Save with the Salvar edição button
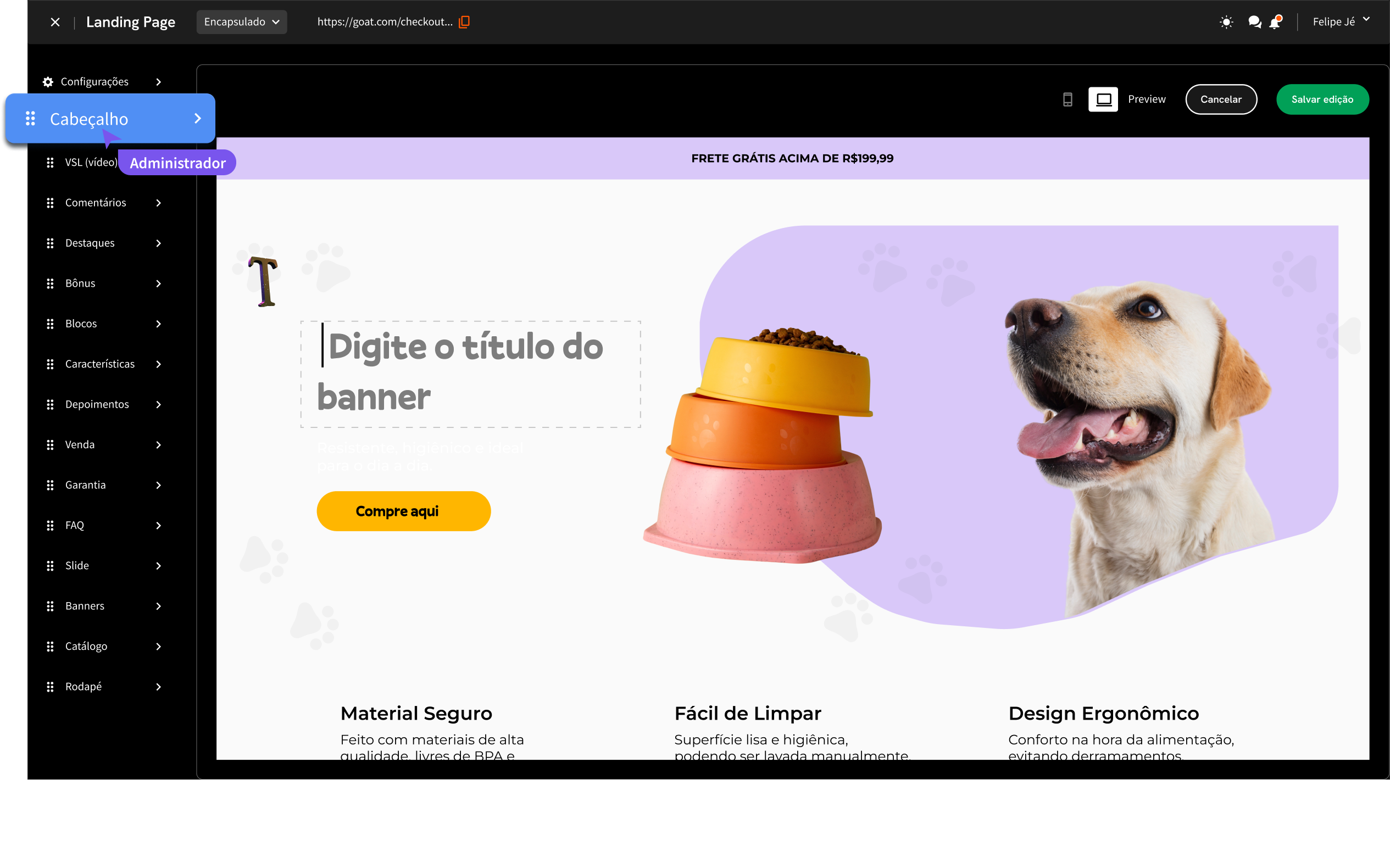Image resolution: width=1390 pixels, height=868 pixels. [1322, 99]
